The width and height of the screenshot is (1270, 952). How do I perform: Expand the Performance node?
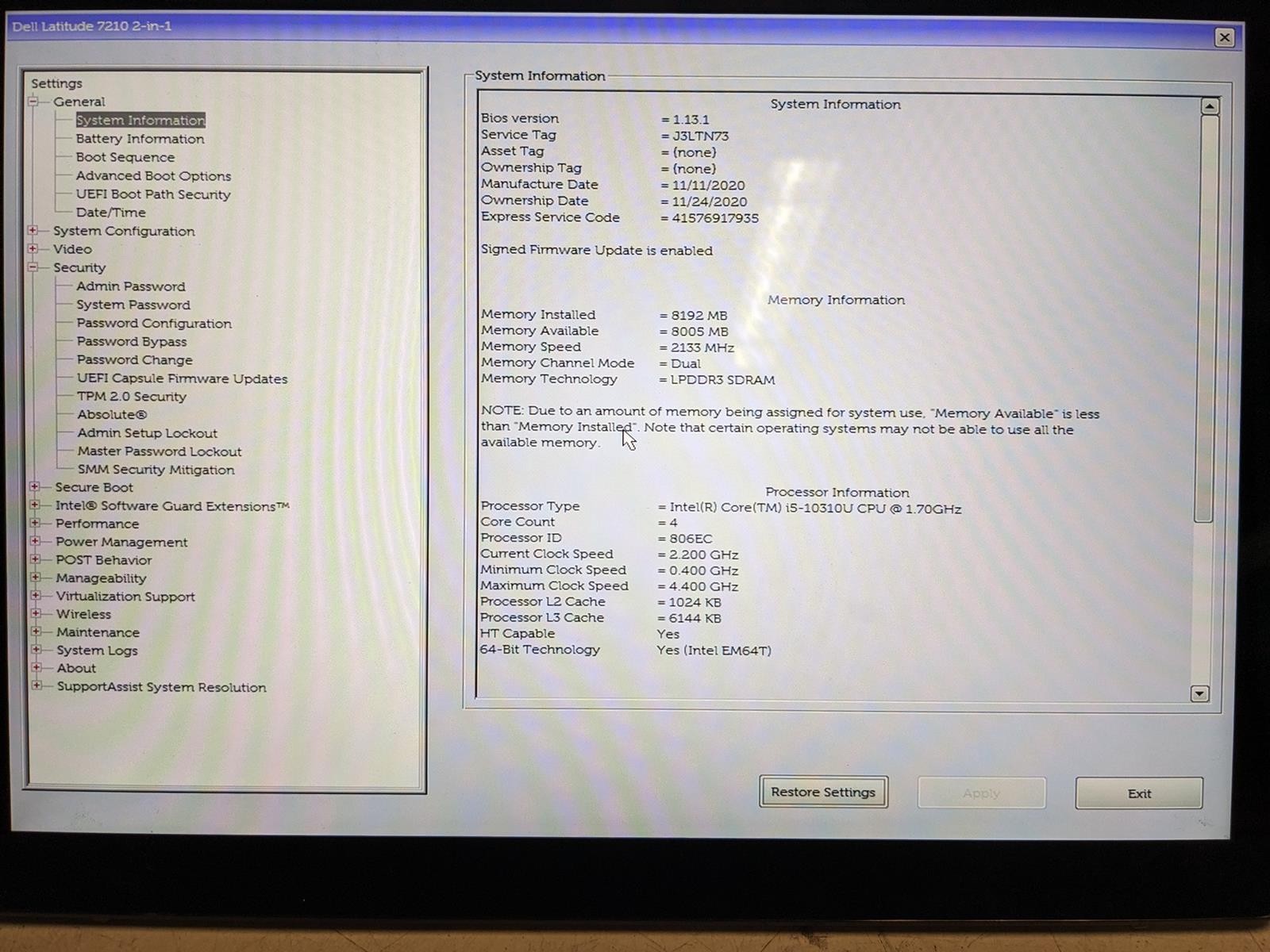point(35,524)
